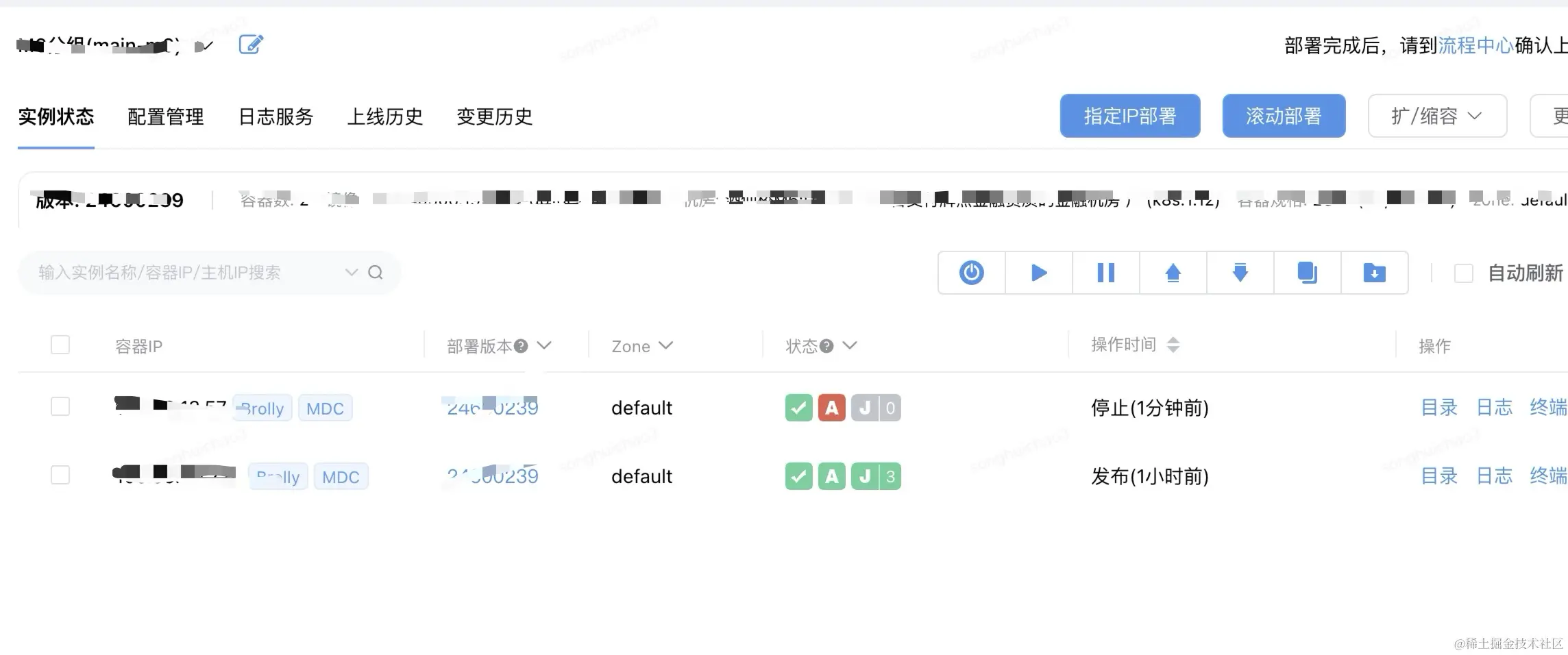The image size is (1568, 655).
Task: Open the search type dropdown chevron
Action: click(x=352, y=273)
